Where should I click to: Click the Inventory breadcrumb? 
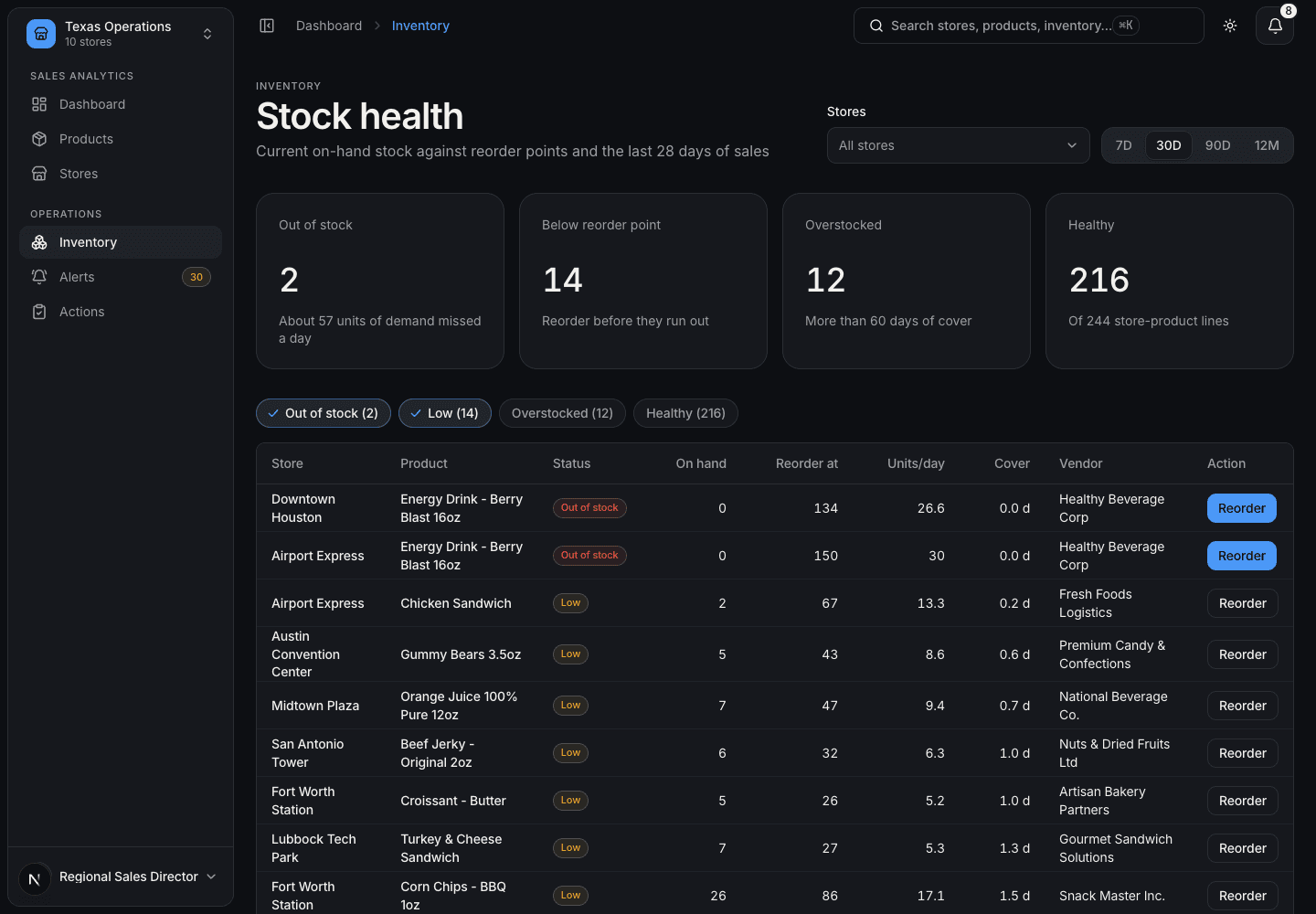pyautogui.click(x=420, y=26)
